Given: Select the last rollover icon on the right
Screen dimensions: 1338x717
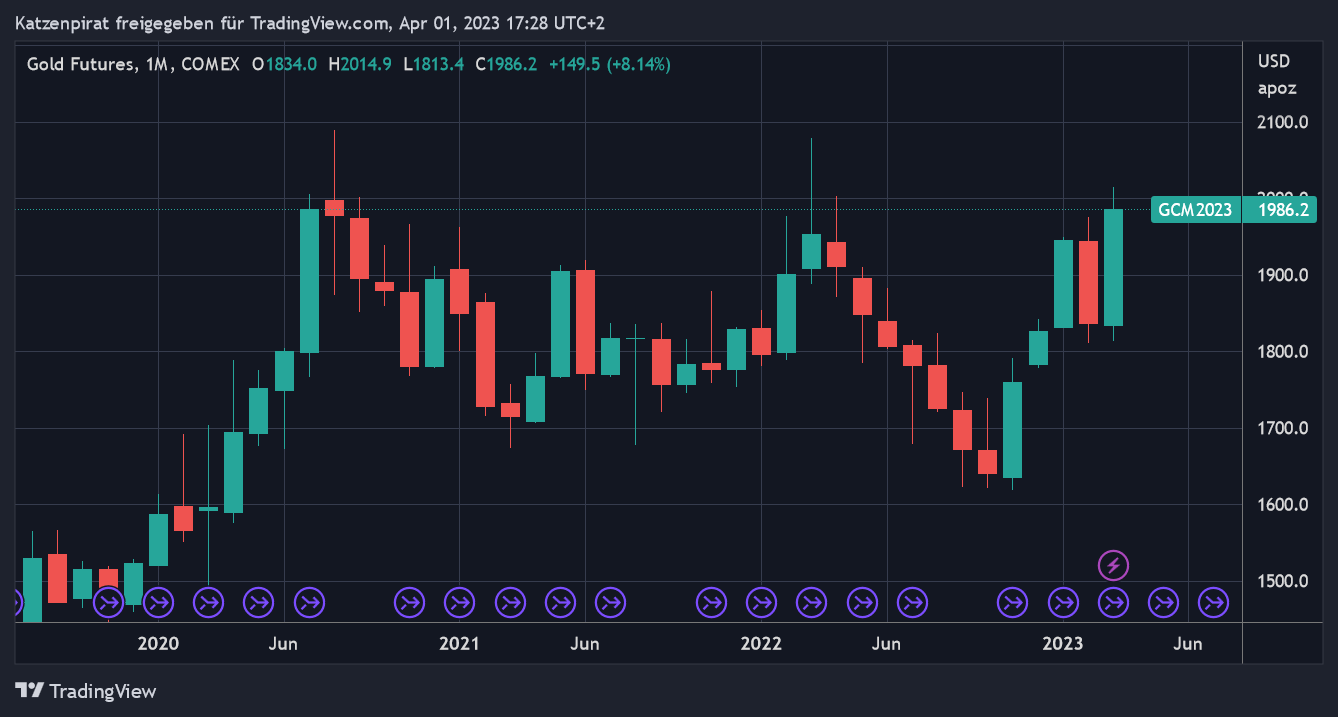Looking at the screenshot, I should 1214,602.
